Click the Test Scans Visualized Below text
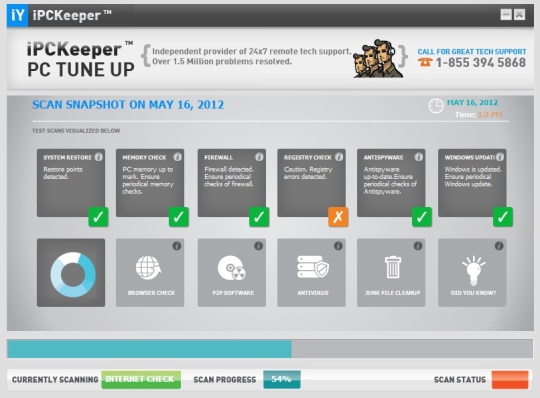Screen dimensions: 540x398 [76, 131]
